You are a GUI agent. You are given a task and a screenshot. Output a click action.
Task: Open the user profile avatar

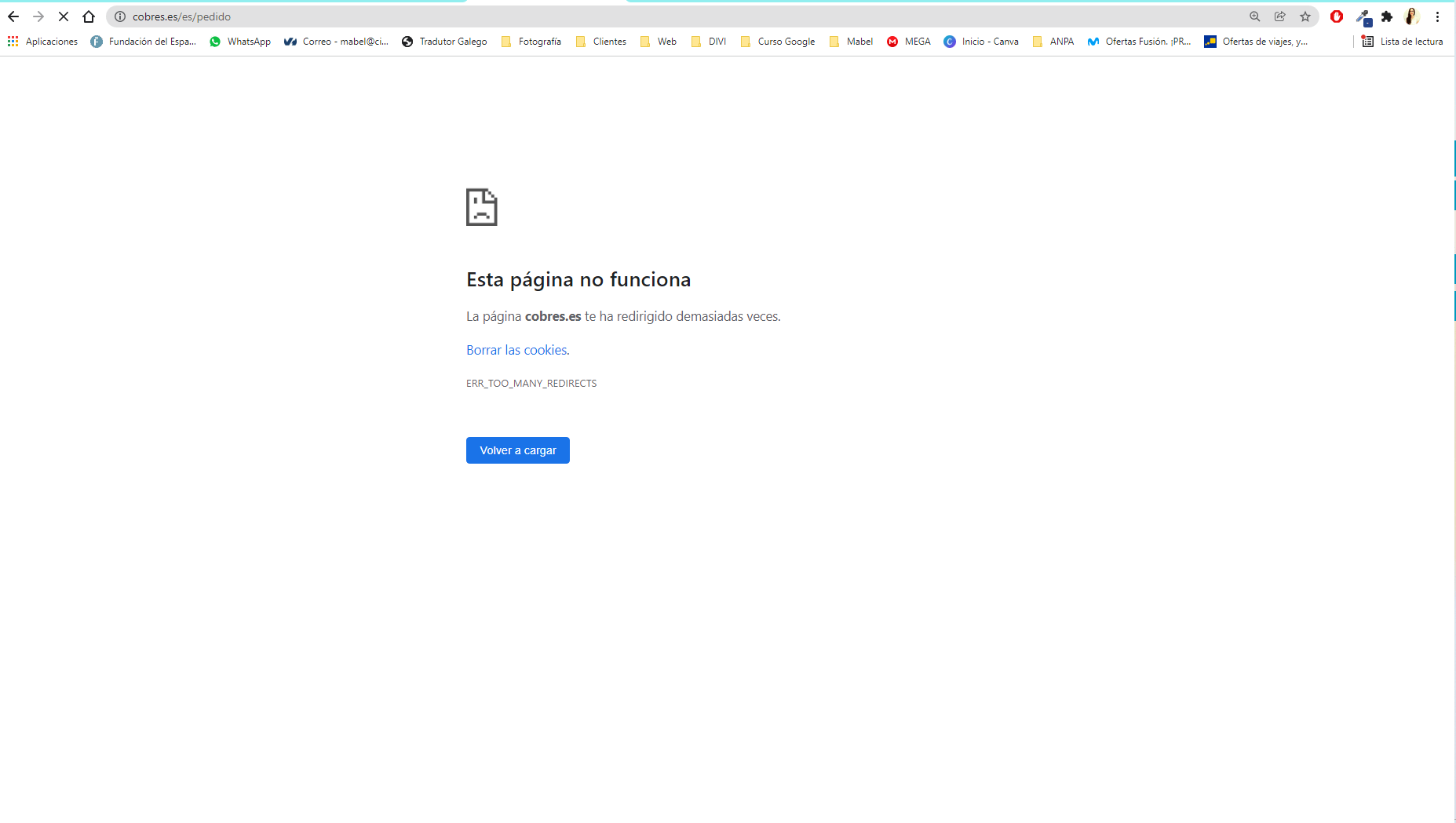pos(1412,16)
